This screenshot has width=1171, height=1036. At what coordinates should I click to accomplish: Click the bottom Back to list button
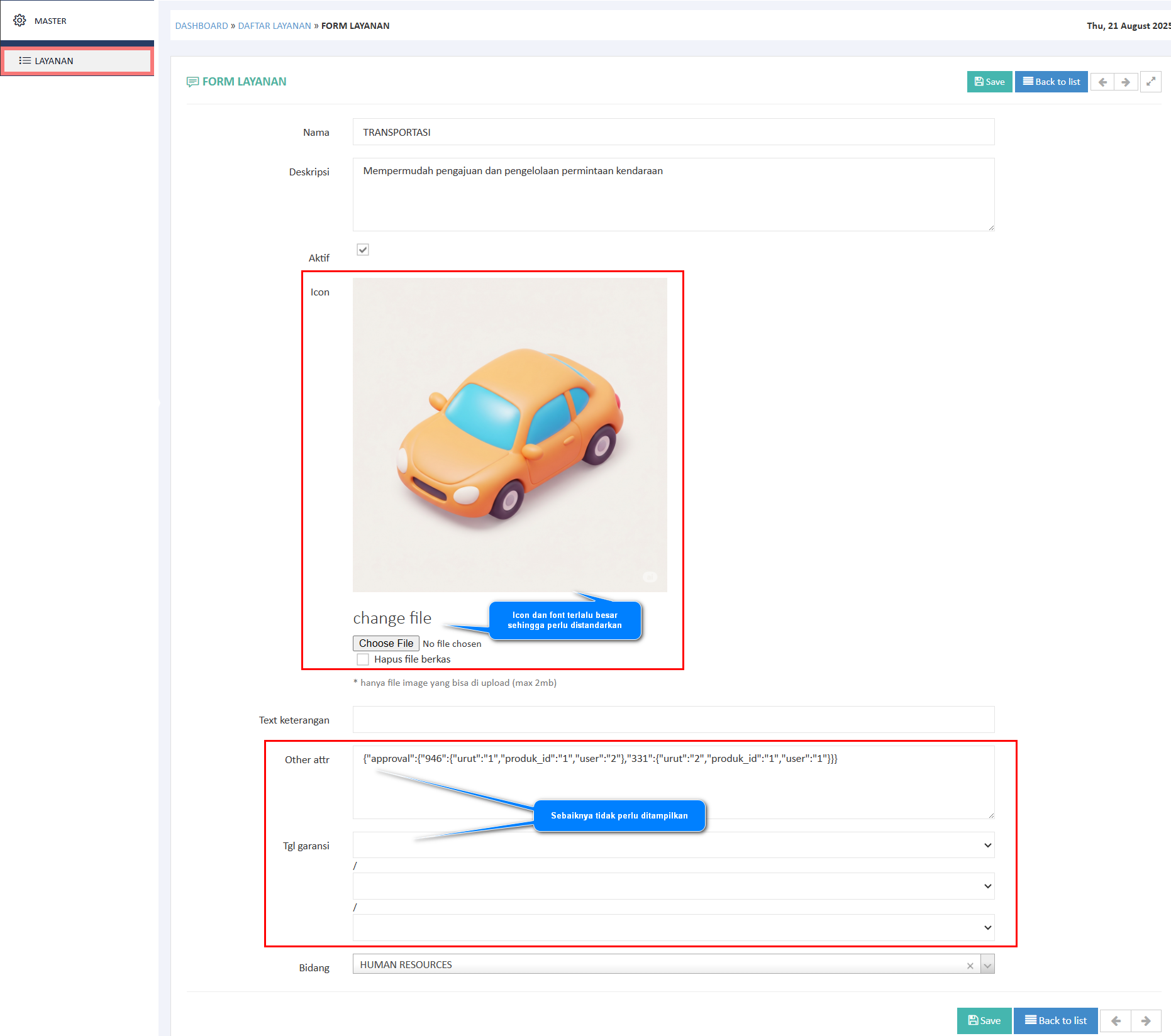[x=1055, y=1021]
